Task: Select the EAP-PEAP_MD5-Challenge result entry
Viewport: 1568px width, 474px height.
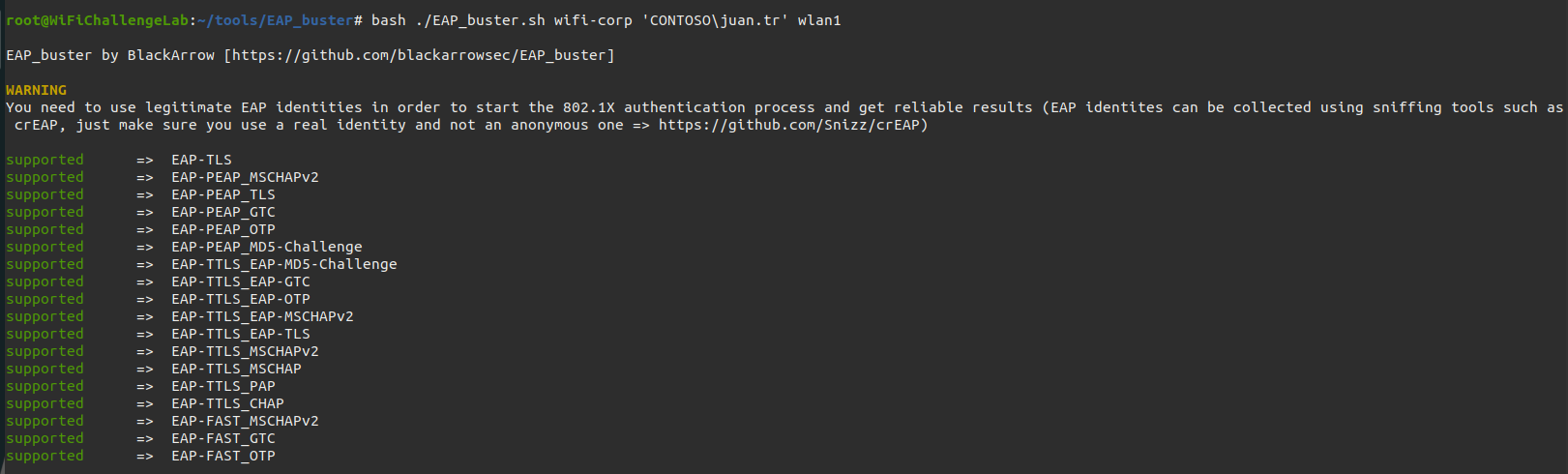Action: [x=267, y=247]
